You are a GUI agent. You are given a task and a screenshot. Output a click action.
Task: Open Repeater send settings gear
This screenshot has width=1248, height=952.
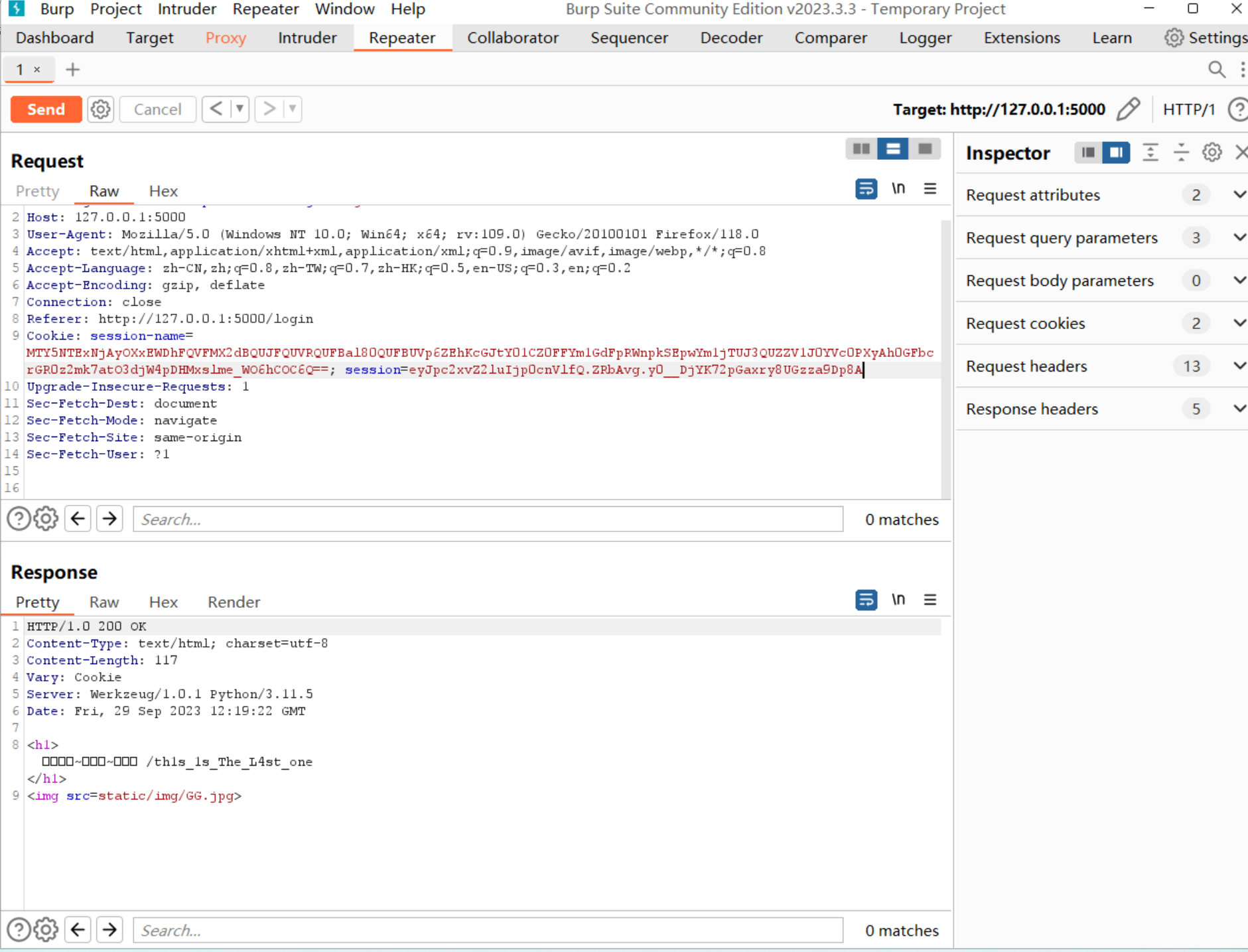pos(100,109)
